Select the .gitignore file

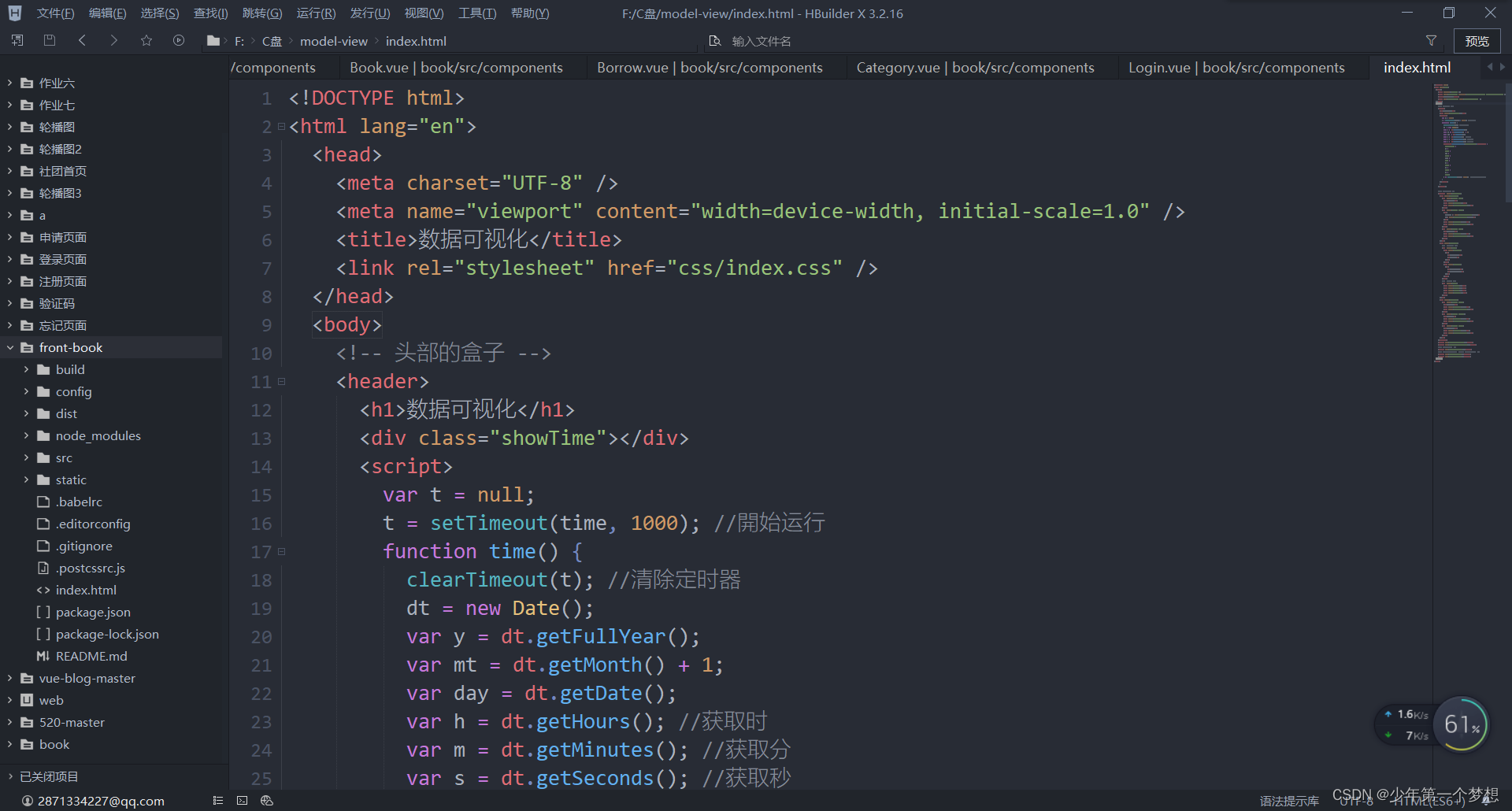tap(83, 546)
